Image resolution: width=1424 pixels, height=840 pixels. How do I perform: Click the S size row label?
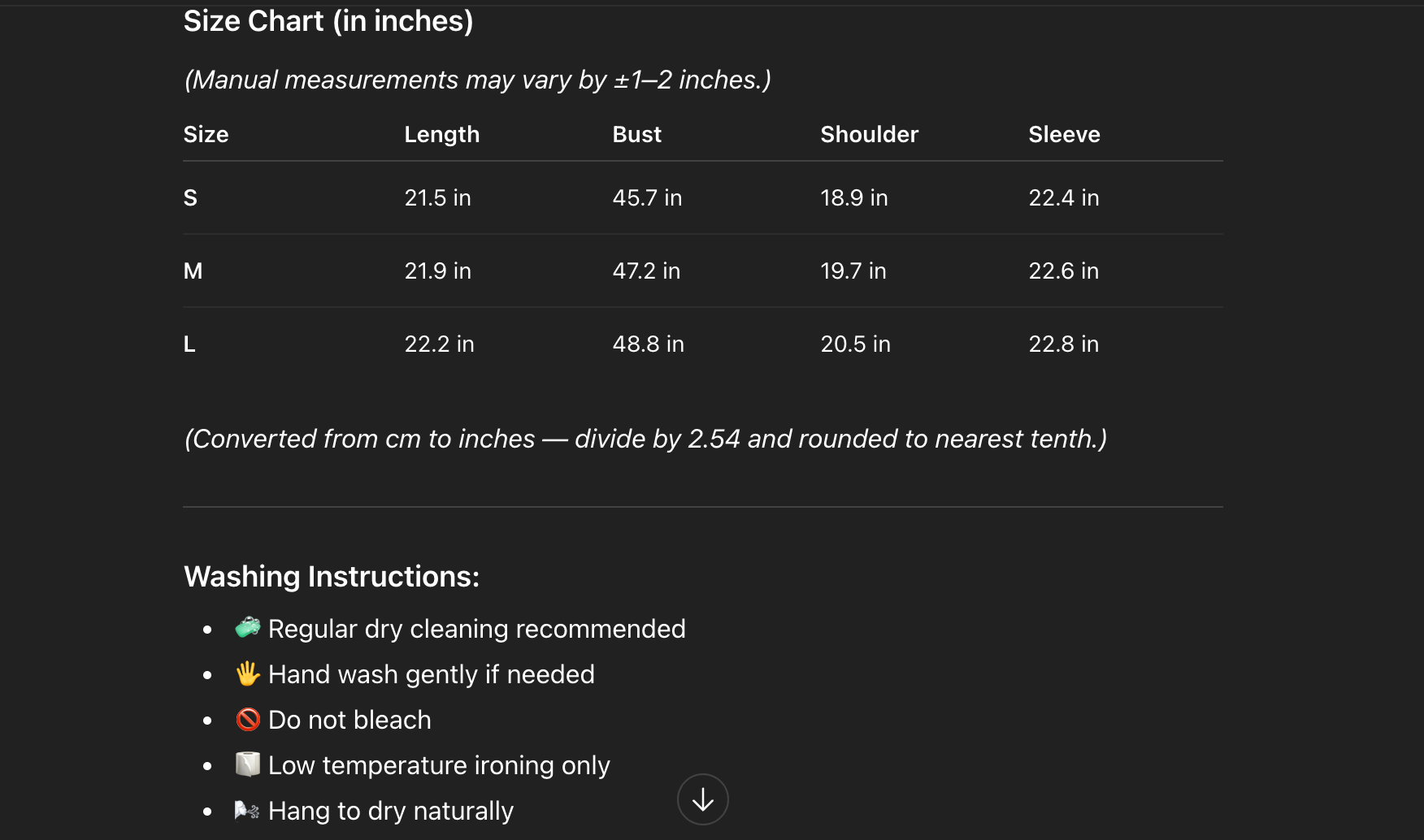[190, 197]
